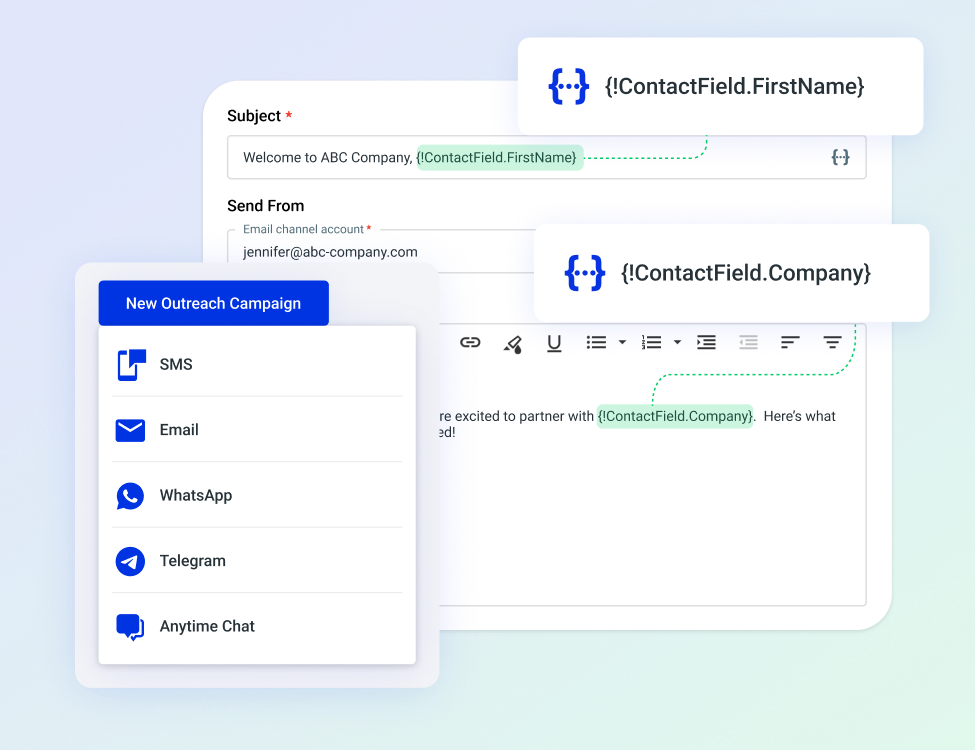The height and width of the screenshot is (750, 975).
Task: Open the Anytime Chat channel icon
Action: tap(129, 626)
